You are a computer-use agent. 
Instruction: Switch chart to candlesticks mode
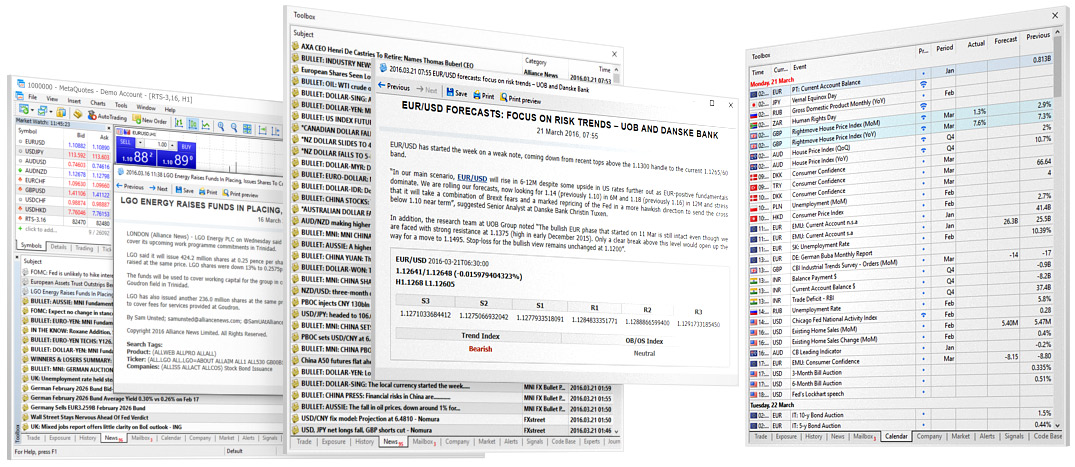point(193,124)
